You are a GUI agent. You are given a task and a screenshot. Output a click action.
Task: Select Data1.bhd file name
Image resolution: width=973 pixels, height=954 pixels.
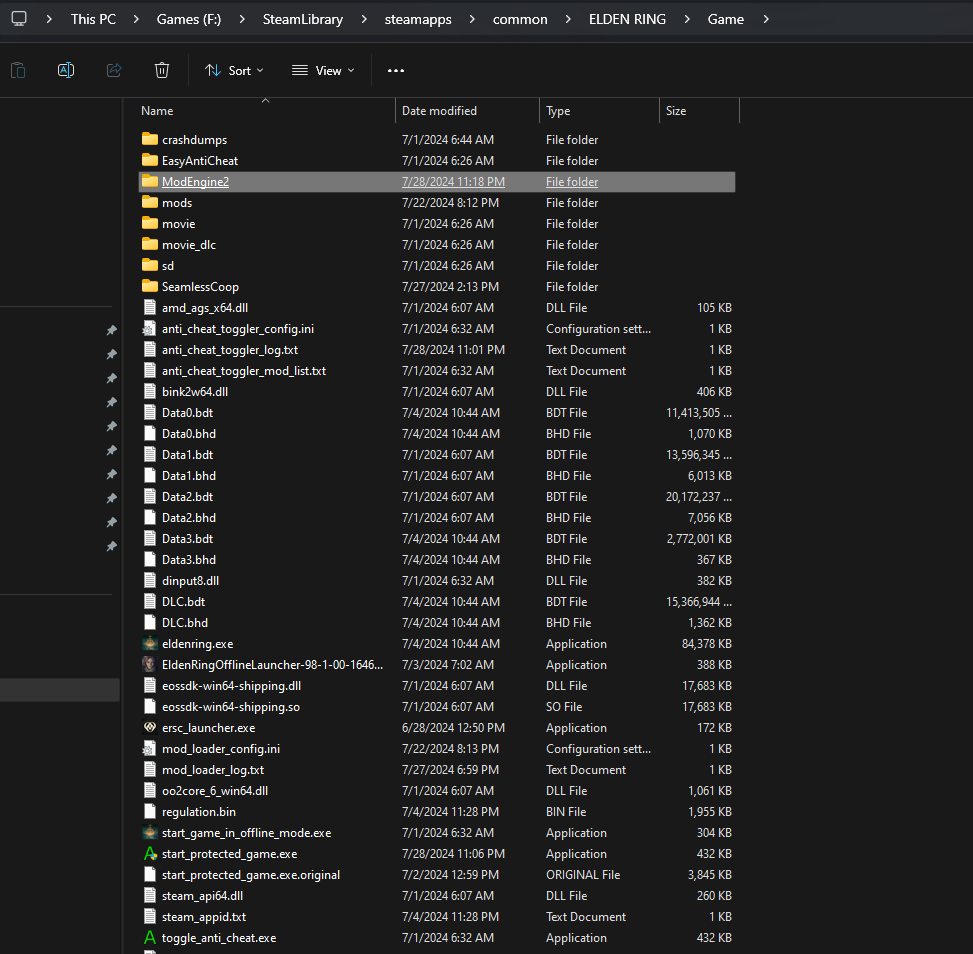click(x=189, y=475)
